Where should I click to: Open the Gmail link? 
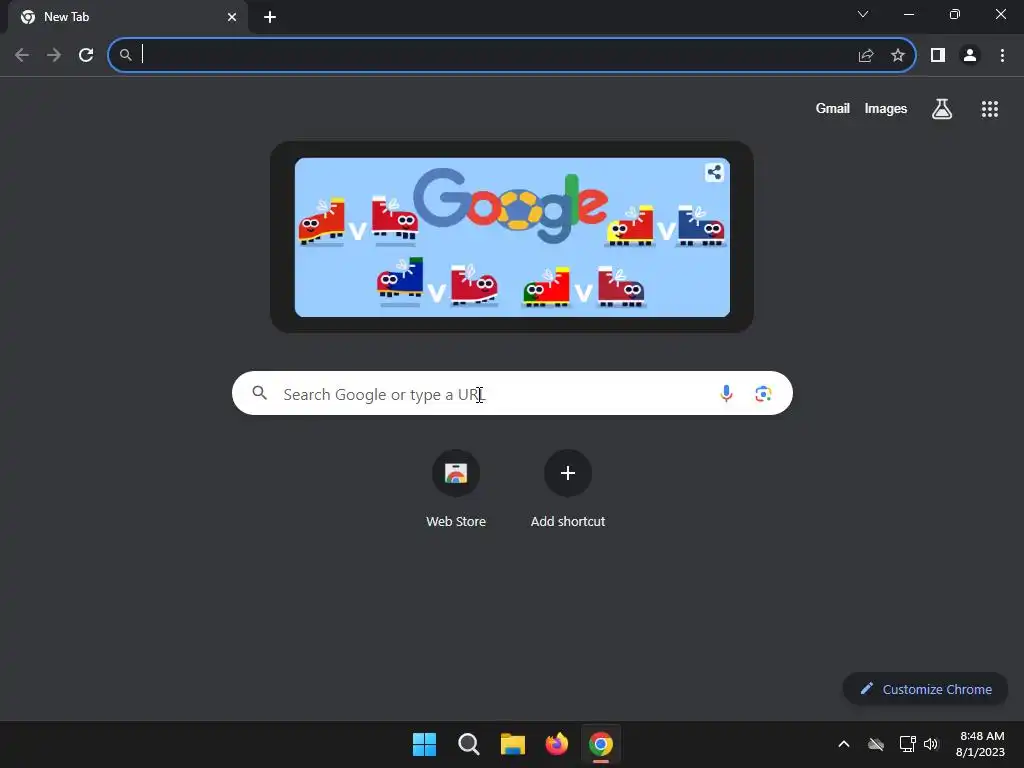point(832,108)
